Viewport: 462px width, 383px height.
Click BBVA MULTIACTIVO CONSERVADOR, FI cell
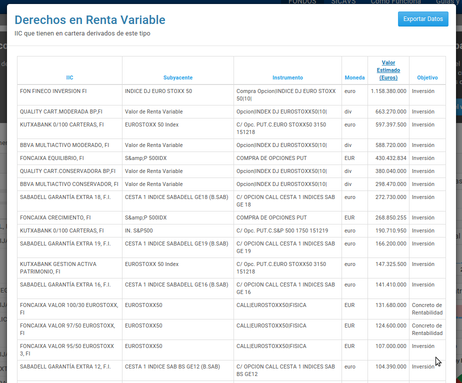coord(69,184)
